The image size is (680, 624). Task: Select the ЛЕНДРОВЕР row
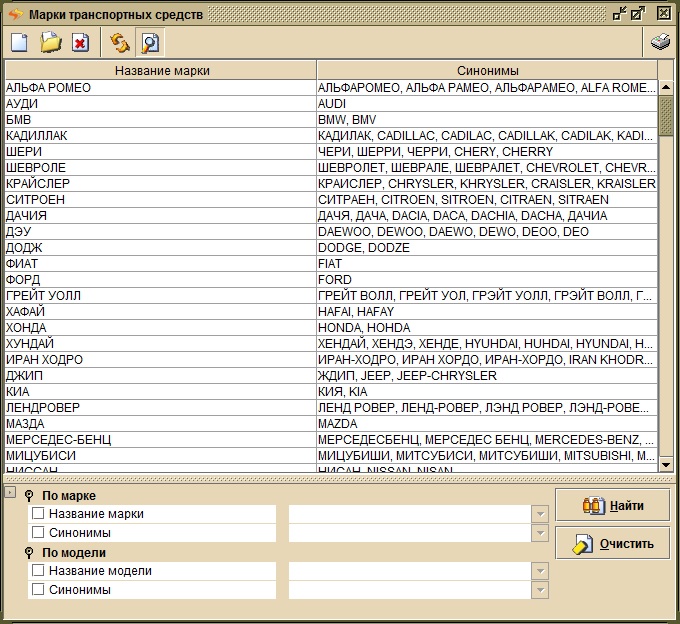coord(331,408)
